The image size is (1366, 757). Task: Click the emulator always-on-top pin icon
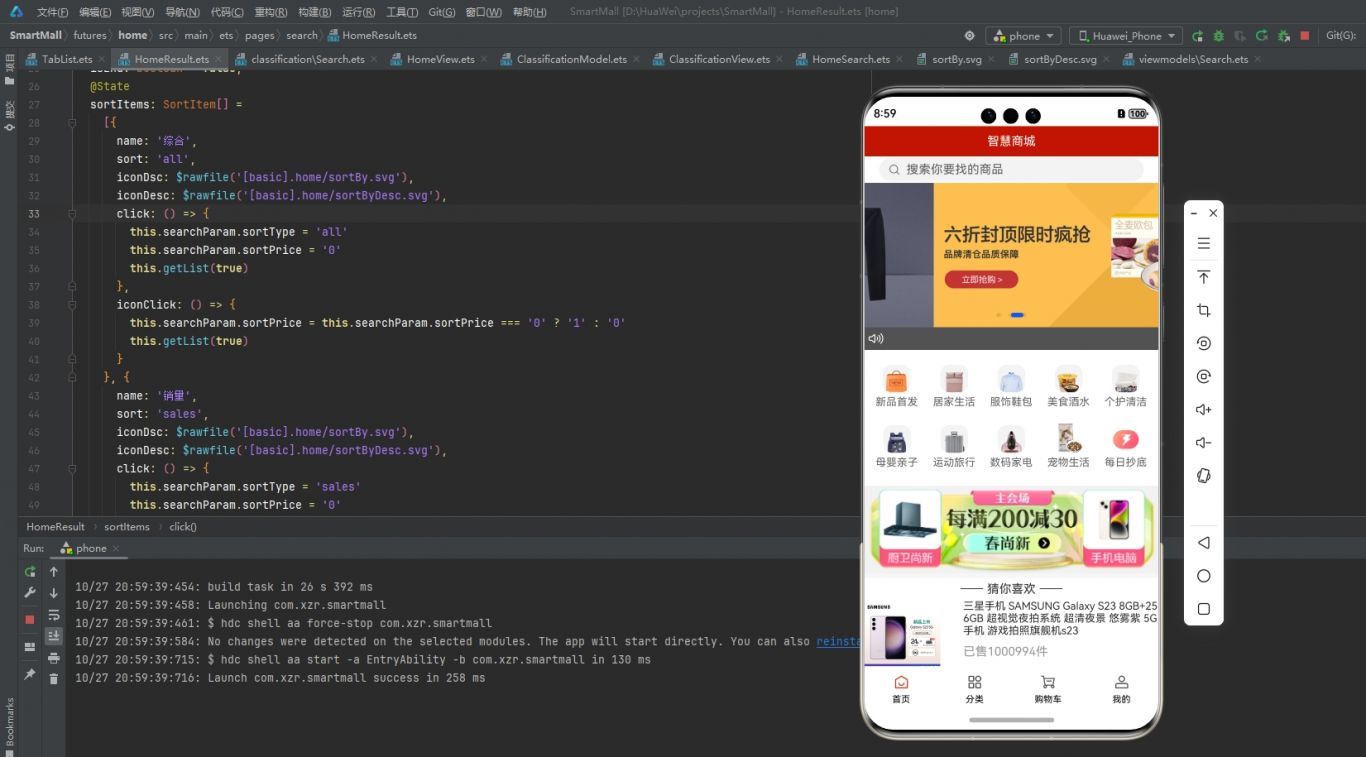(x=1204, y=277)
